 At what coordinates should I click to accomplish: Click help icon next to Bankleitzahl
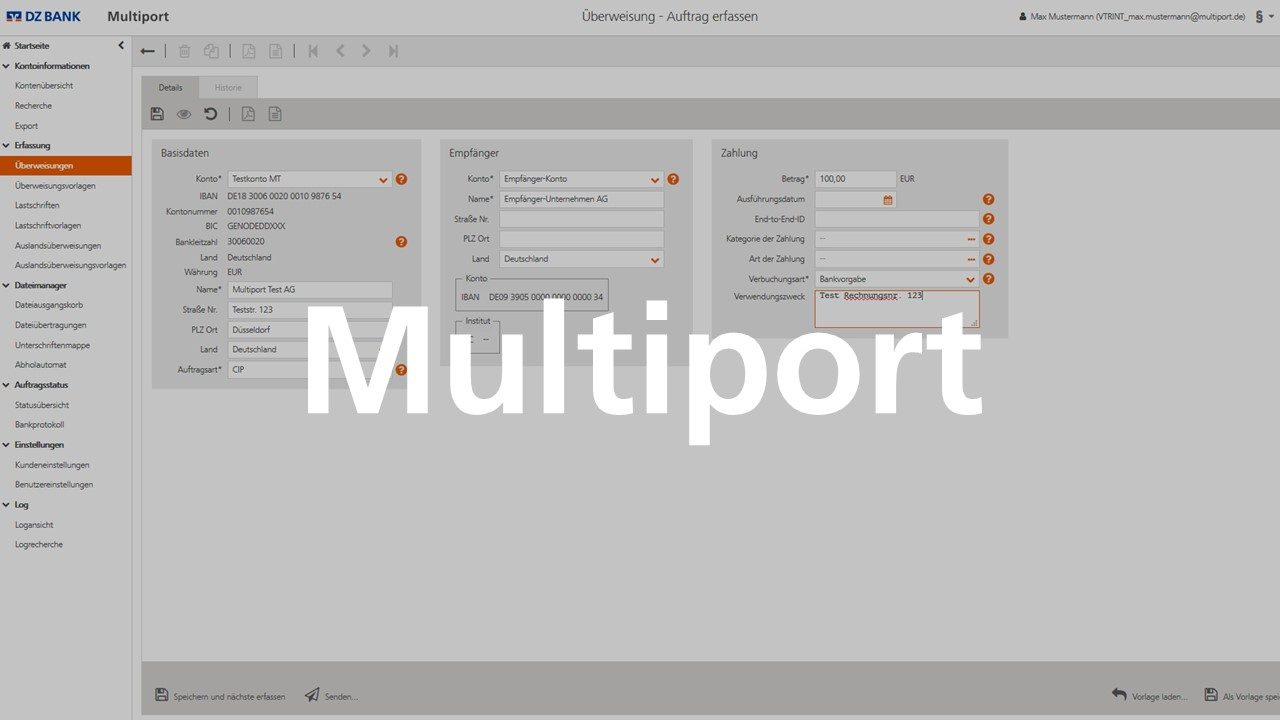tap(401, 242)
